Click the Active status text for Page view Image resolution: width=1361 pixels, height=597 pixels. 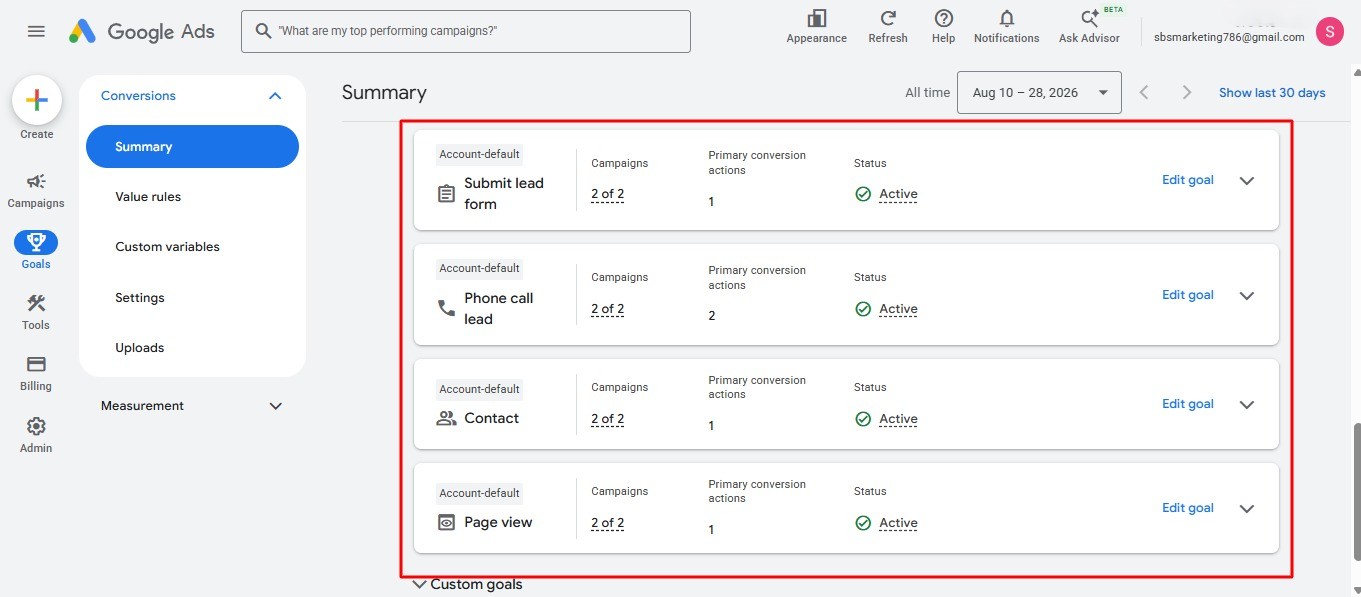pos(898,523)
